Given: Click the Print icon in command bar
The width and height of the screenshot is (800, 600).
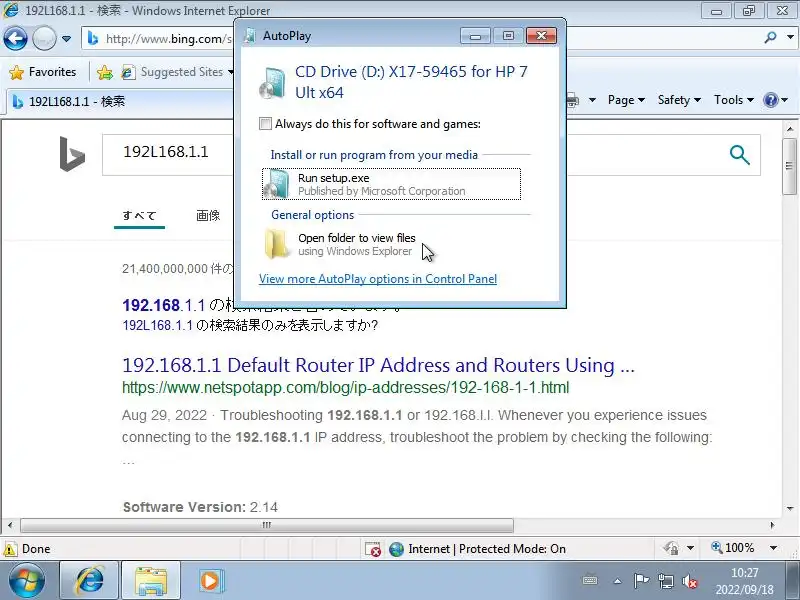Looking at the screenshot, I should click(572, 100).
